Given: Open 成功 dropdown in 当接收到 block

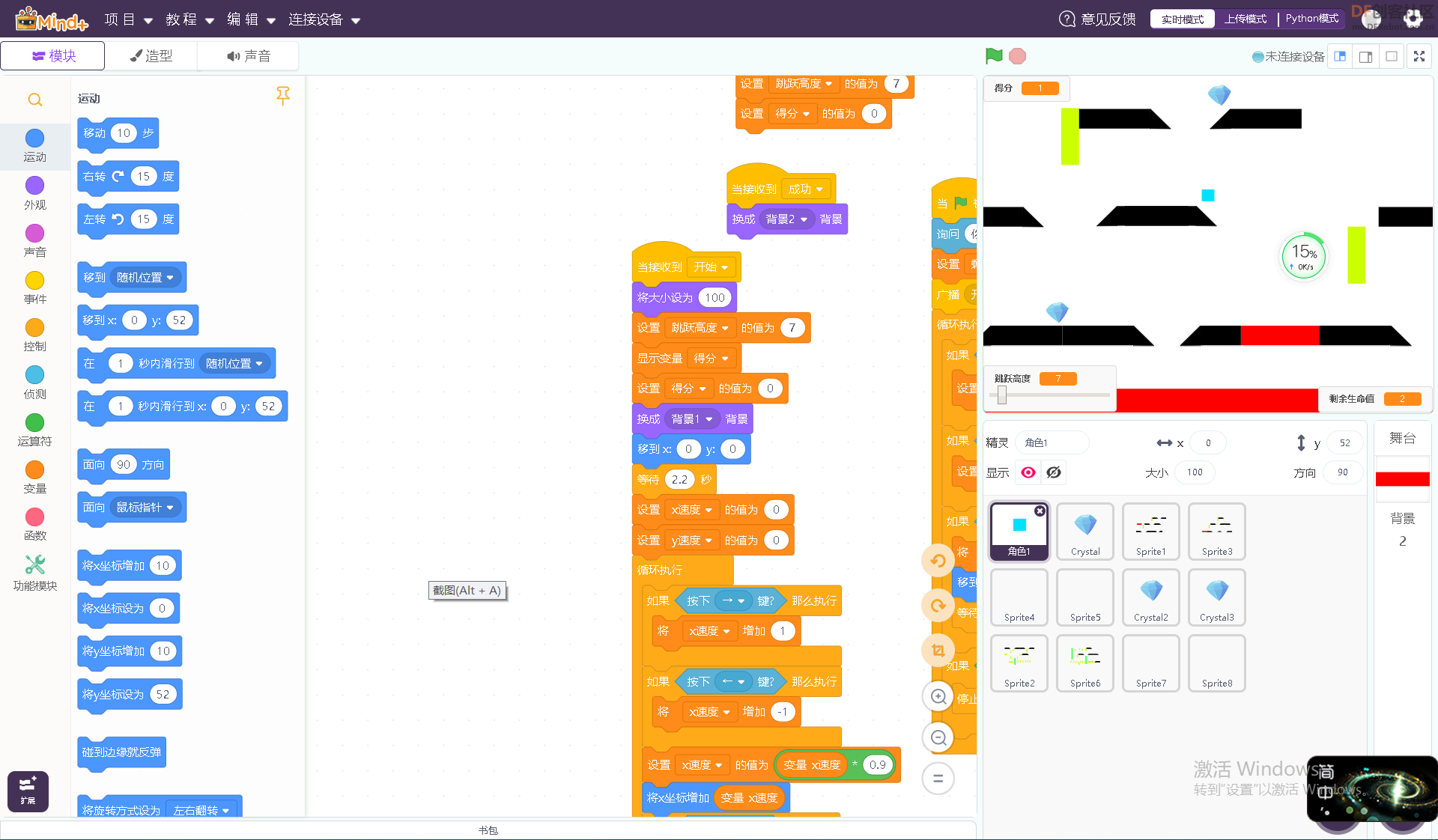Looking at the screenshot, I should click(x=806, y=189).
